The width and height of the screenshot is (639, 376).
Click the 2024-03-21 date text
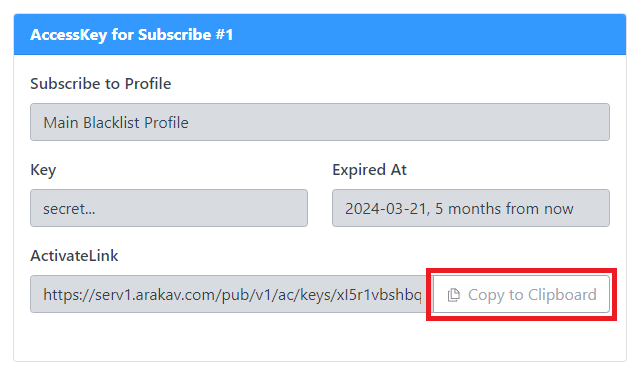click(x=385, y=209)
